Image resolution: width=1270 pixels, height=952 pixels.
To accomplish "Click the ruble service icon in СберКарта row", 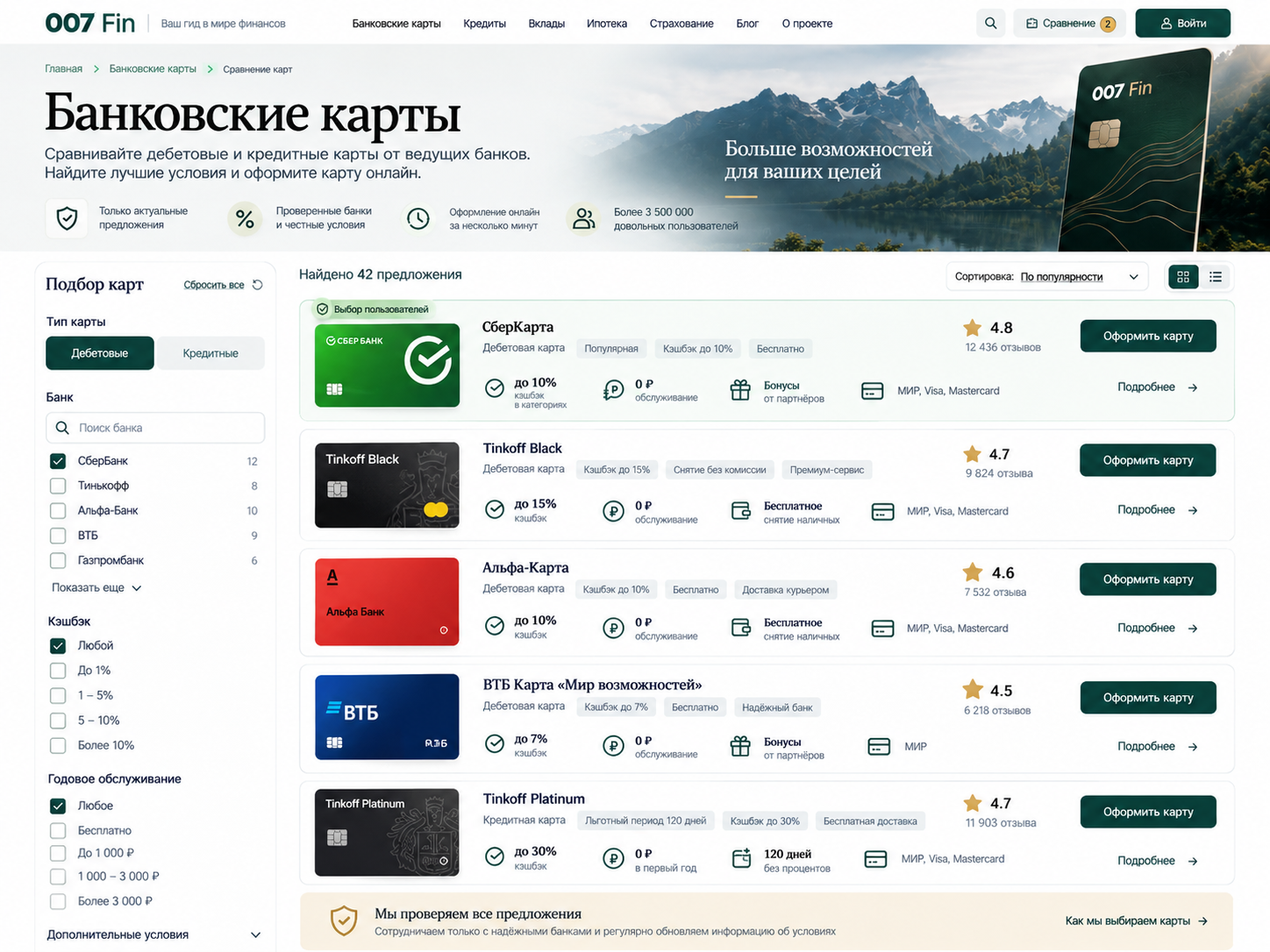I will click(x=613, y=390).
